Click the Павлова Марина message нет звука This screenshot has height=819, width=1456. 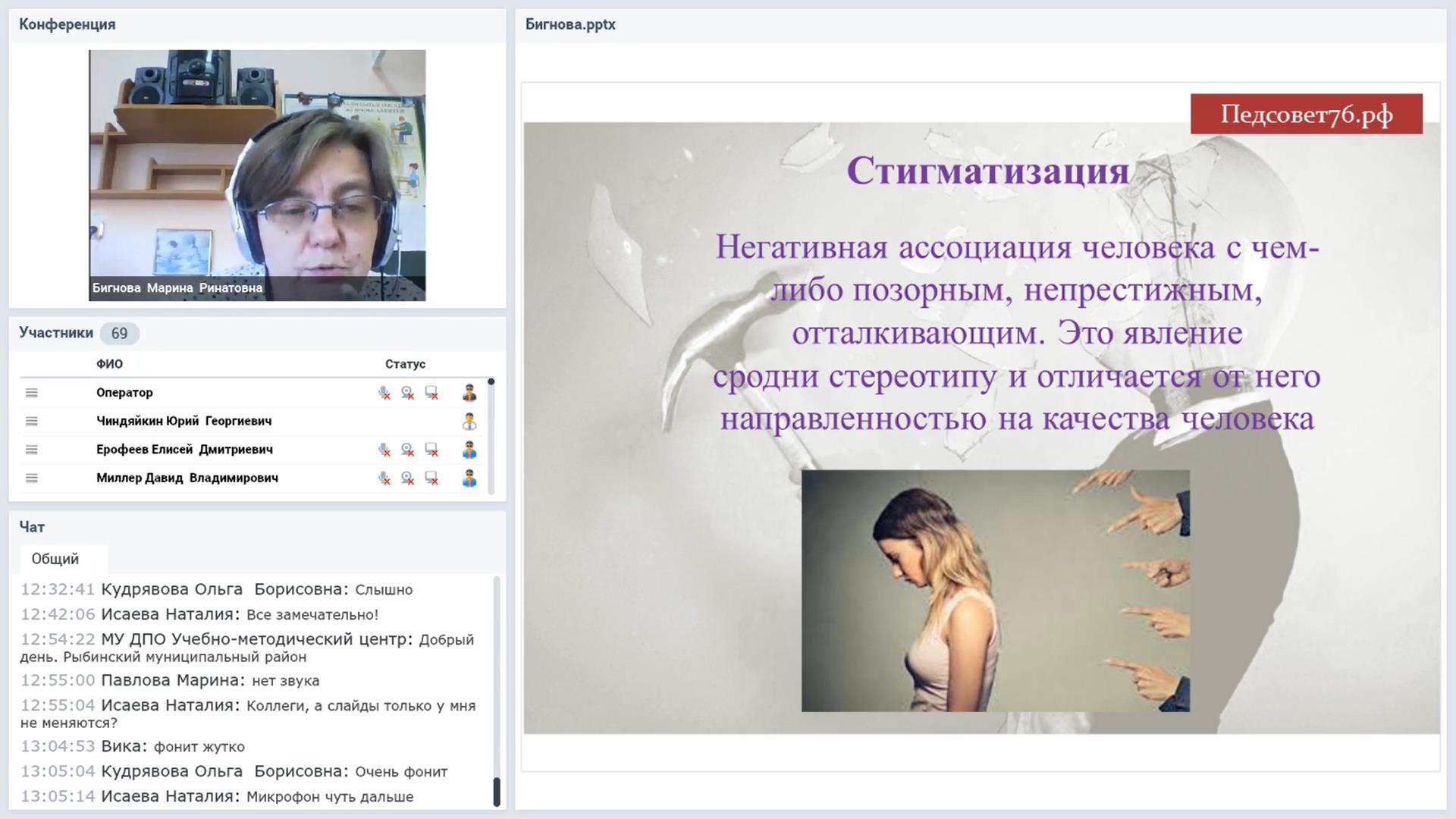tap(170, 680)
